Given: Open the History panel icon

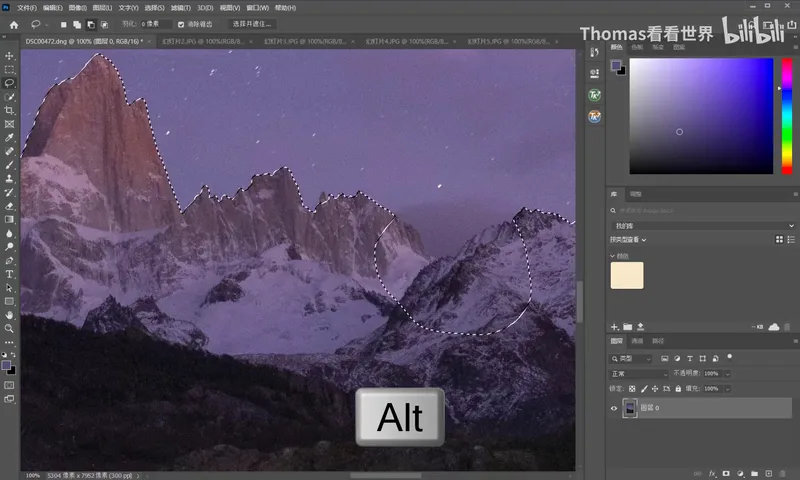Looking at the screenshot, I should (x=594, y=52).
